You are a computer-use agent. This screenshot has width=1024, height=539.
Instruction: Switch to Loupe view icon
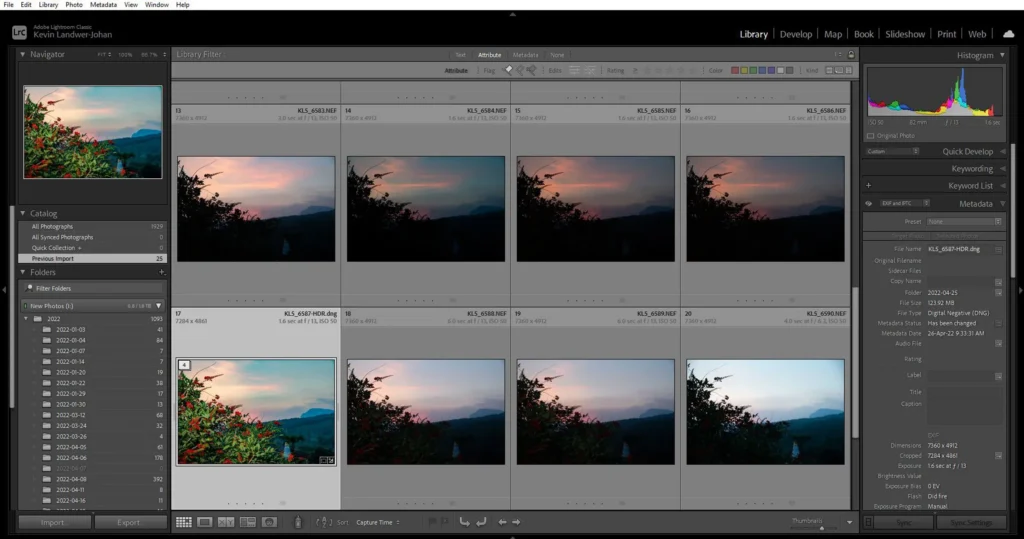point(204,522)
